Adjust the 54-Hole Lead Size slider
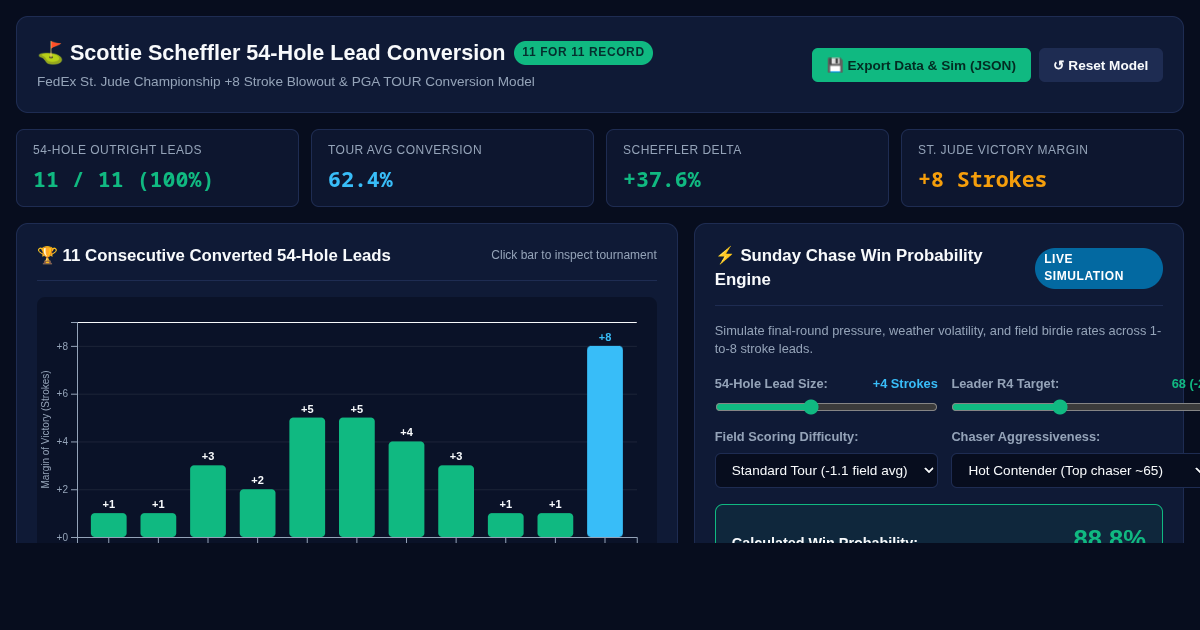This screenshot has width=1200, height=630. point(826,407)
